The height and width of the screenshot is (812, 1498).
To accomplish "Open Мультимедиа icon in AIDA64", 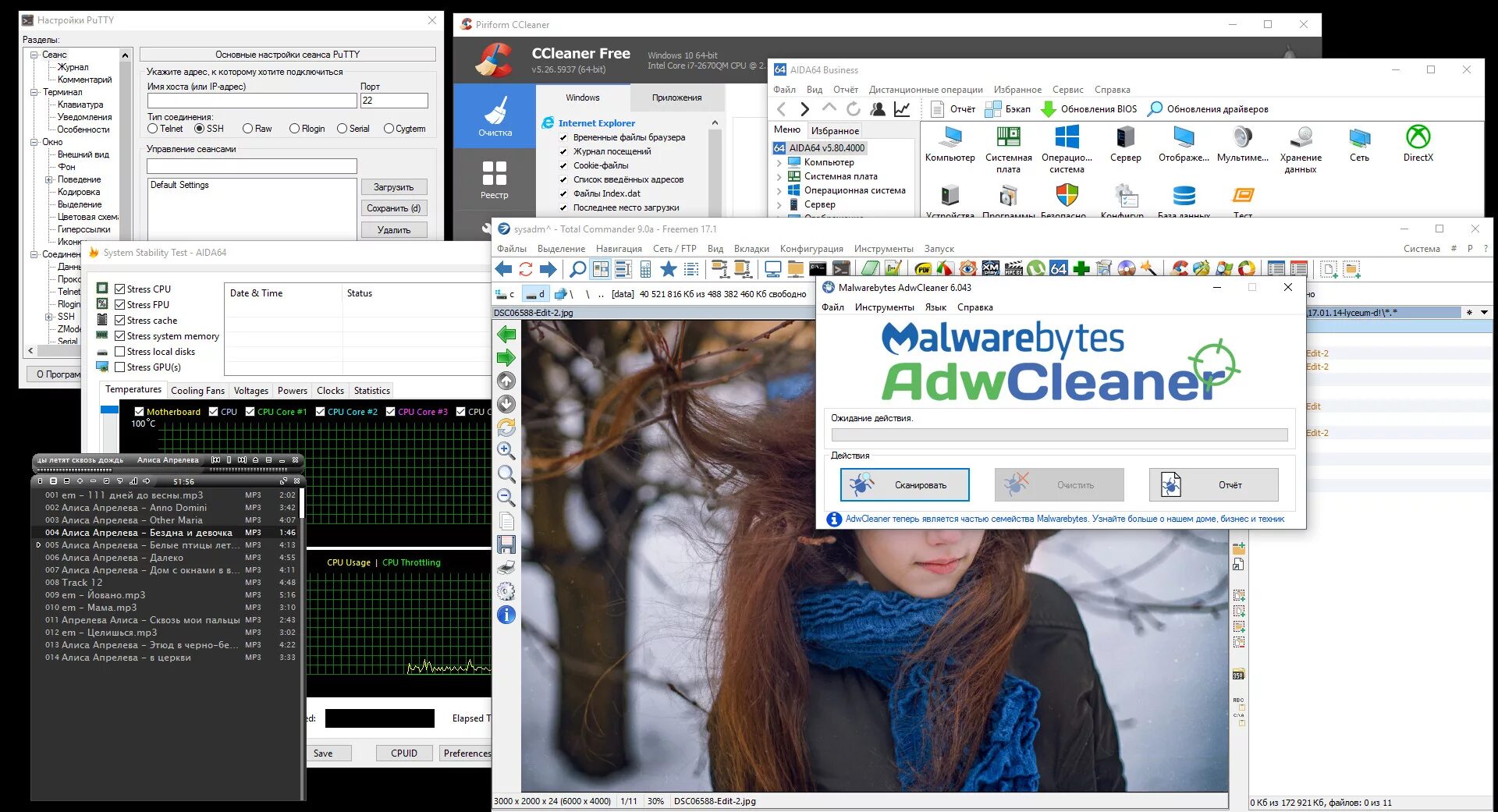I will point(1242,144).
